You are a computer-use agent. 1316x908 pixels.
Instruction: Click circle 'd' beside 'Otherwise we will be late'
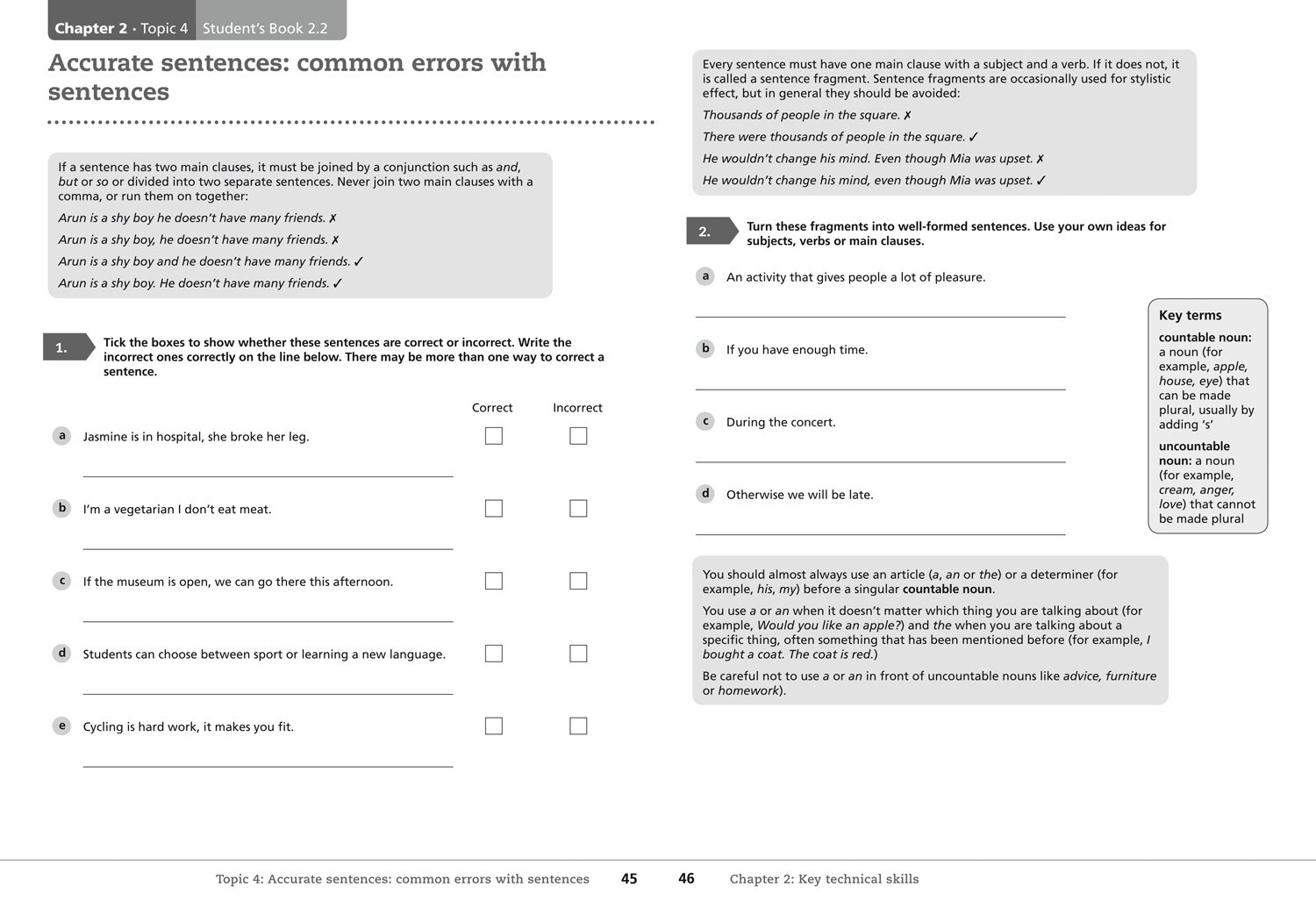[x=705, y=494]
